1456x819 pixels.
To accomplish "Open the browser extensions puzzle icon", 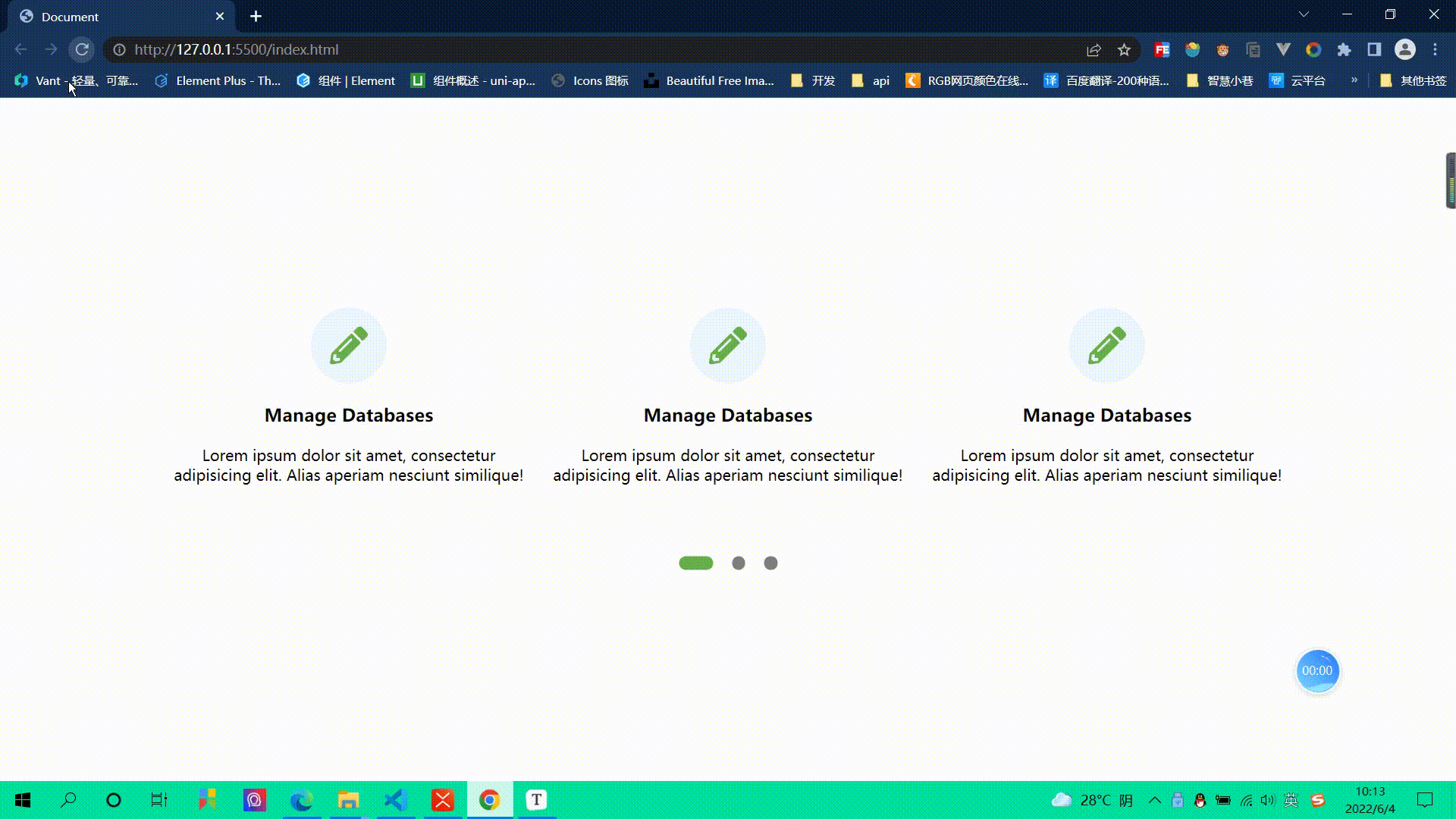I will 1344,50.
